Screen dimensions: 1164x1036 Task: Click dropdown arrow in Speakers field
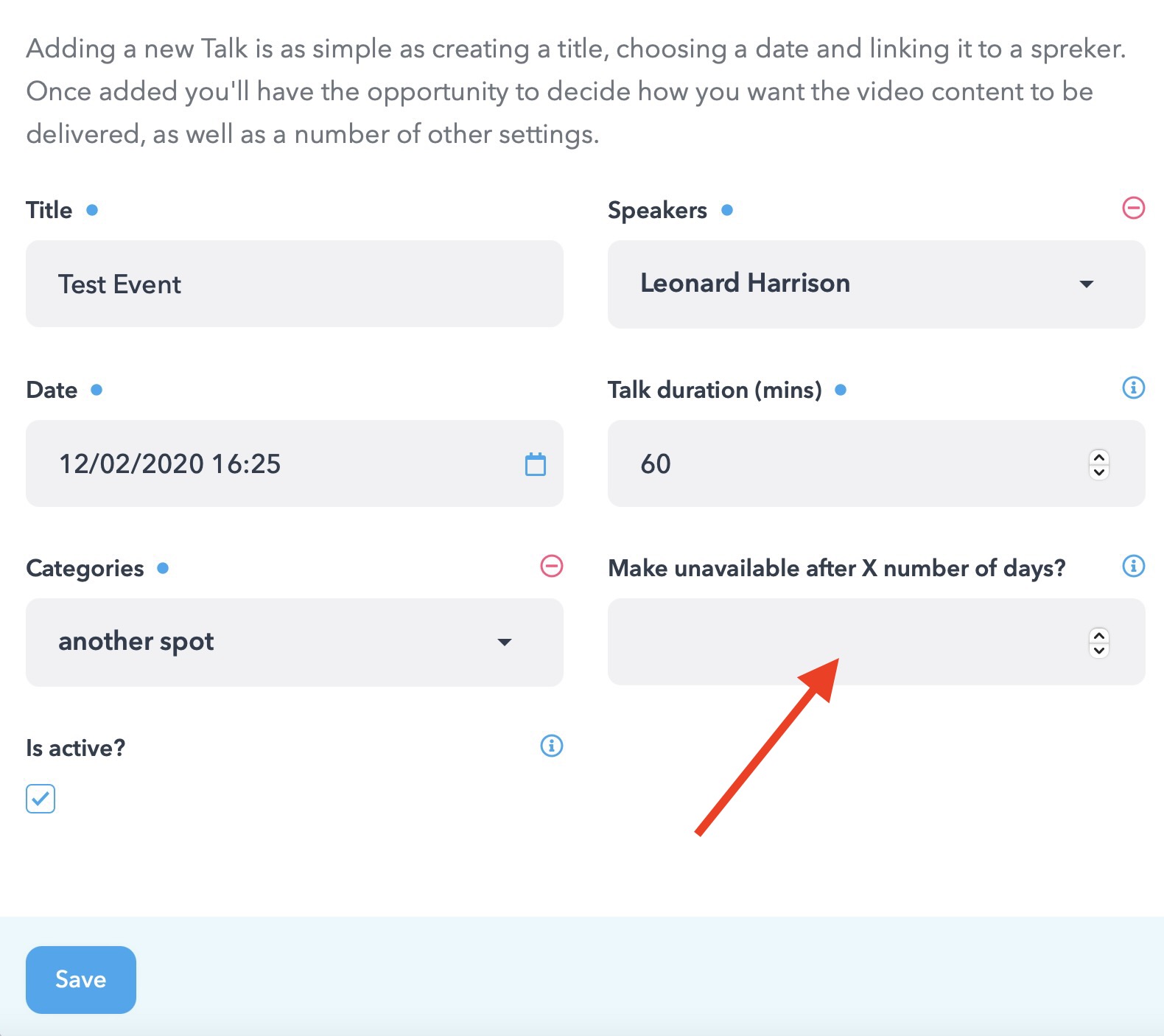(1087, 284)
